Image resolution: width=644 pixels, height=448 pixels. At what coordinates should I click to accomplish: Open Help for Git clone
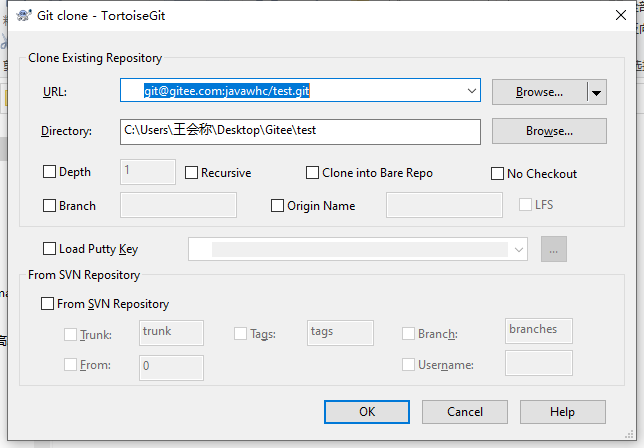tap(563, 412)
